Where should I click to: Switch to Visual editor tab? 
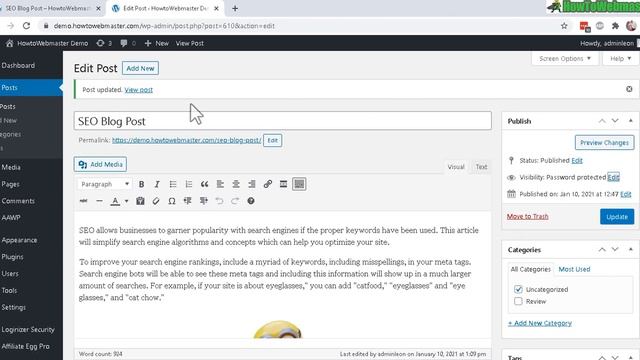tap(456, 167)
